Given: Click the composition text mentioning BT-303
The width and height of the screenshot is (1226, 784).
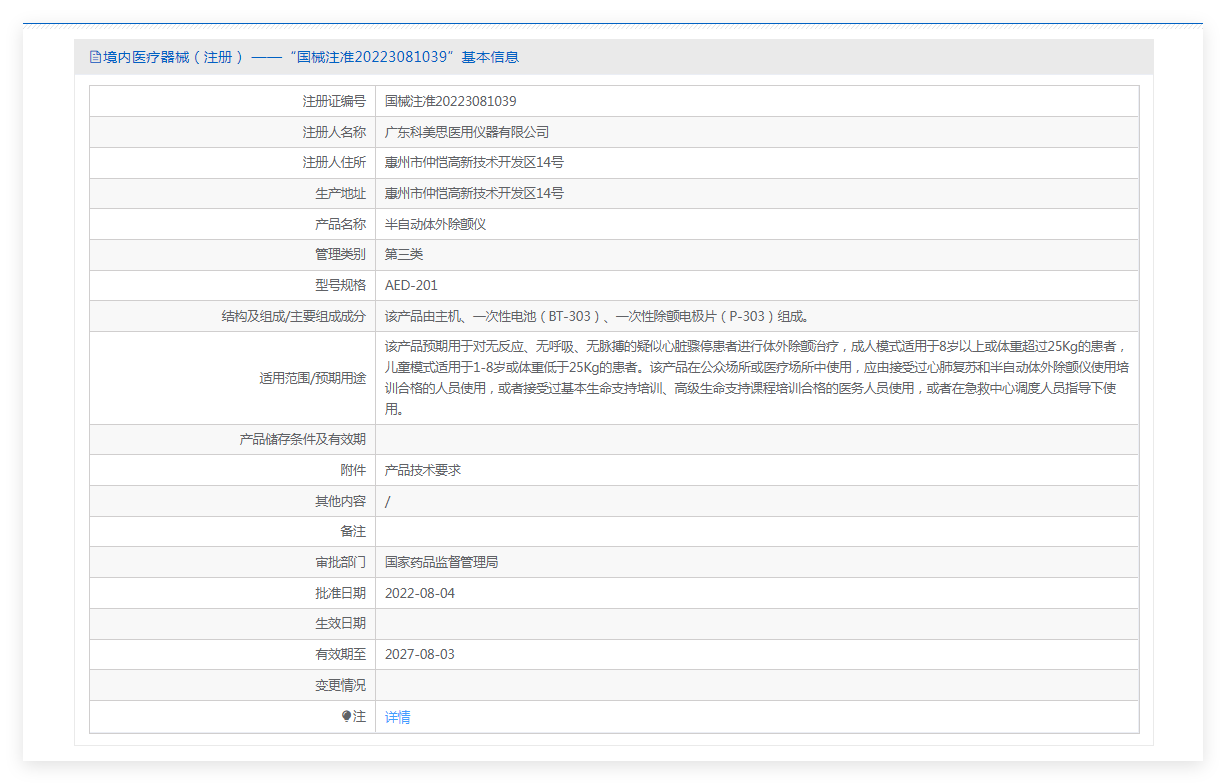Looking at the screenshot, I should coord(597,316).
